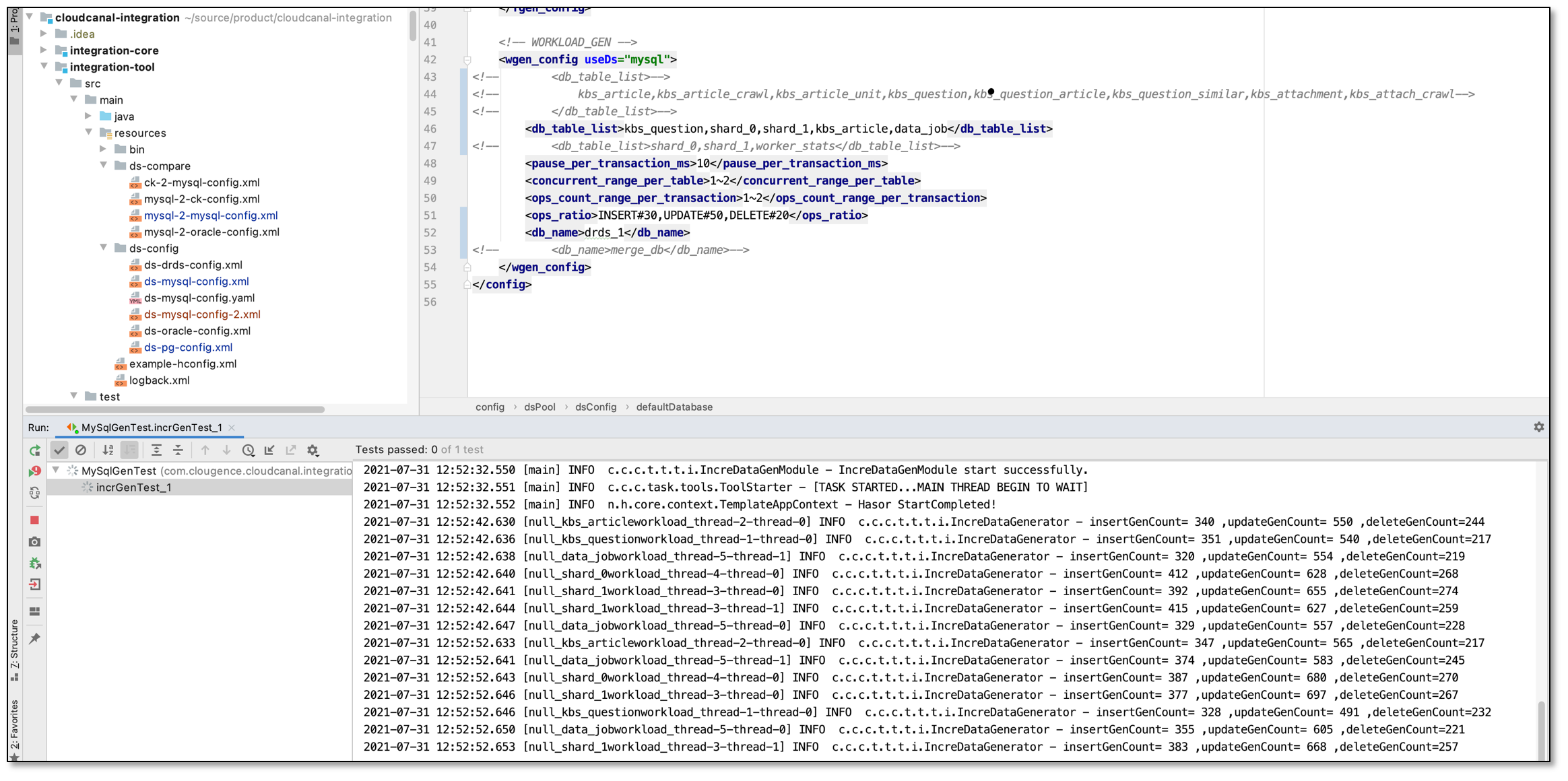
Task: Click the Rerun Failed Tests icon
Action: pyautogui.click(x=35, y=471)
